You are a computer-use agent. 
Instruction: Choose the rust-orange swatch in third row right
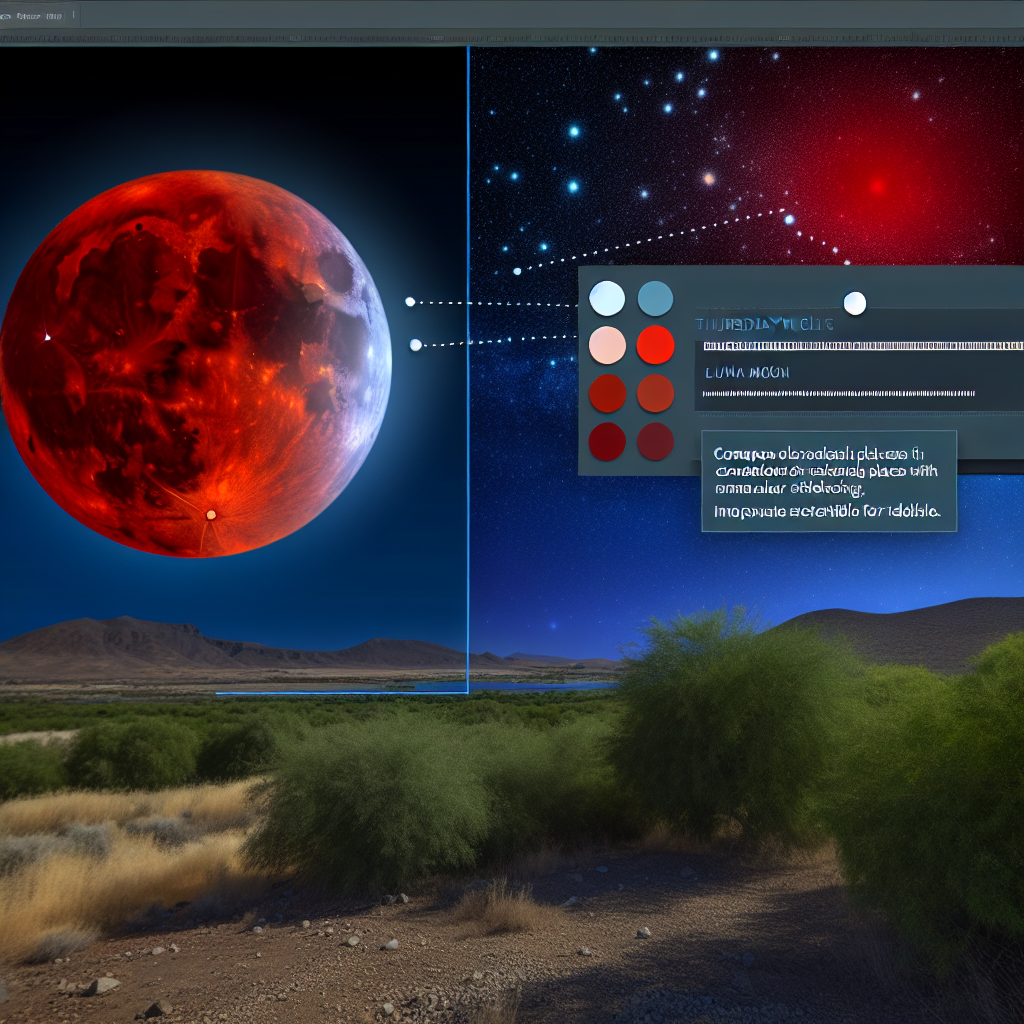(x=655, y=393)
